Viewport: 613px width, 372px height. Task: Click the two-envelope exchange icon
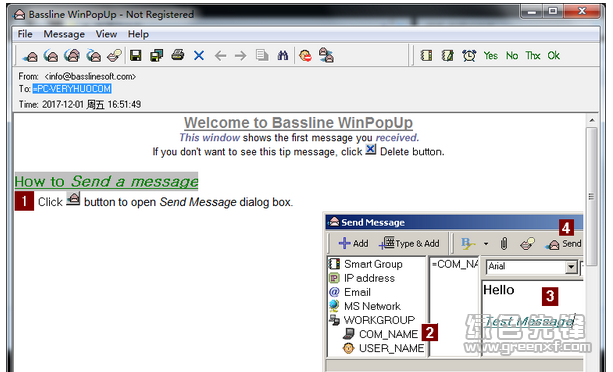coord(326,55)
